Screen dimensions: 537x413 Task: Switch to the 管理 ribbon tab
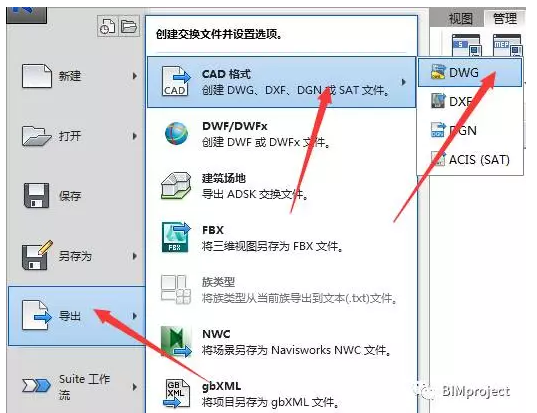pos(505,18)
